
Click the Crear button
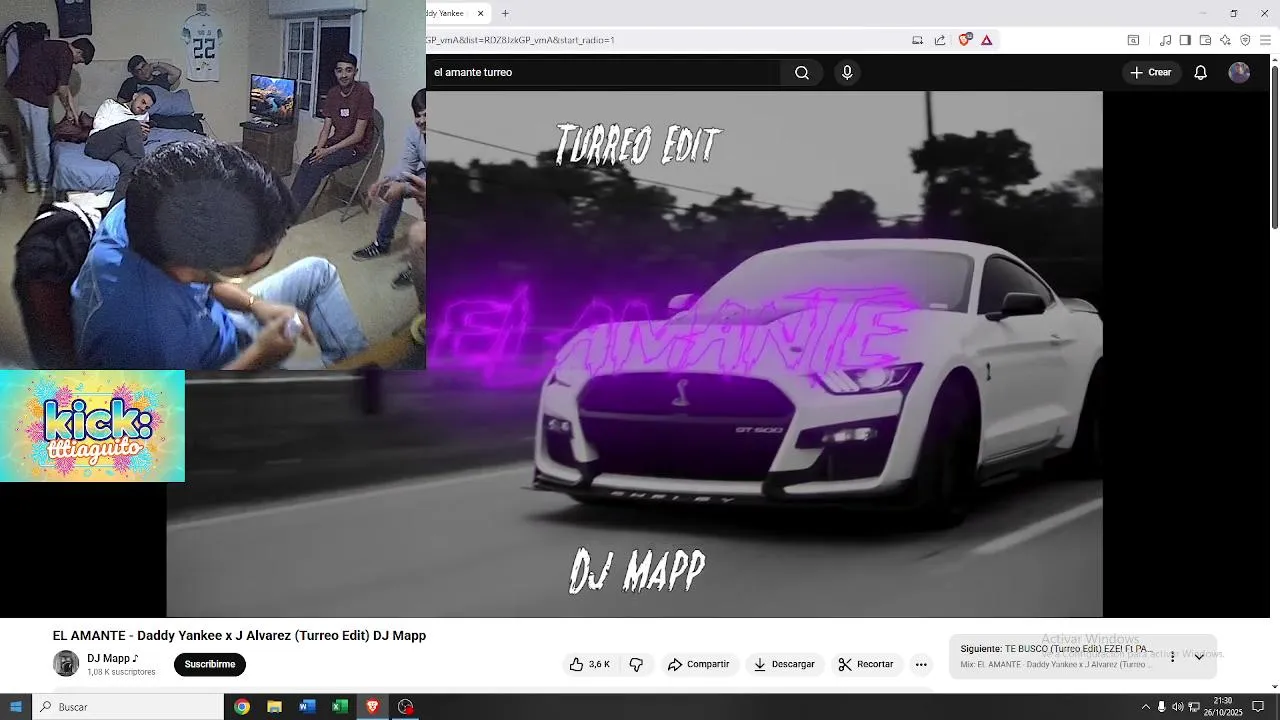(1150, 72)
